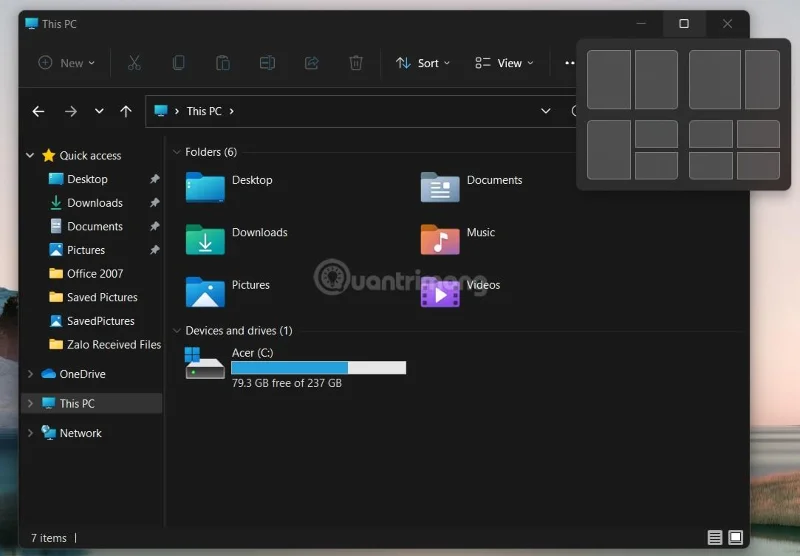Select Desktop in Quick access sidebar

click(x=87, y=179)
